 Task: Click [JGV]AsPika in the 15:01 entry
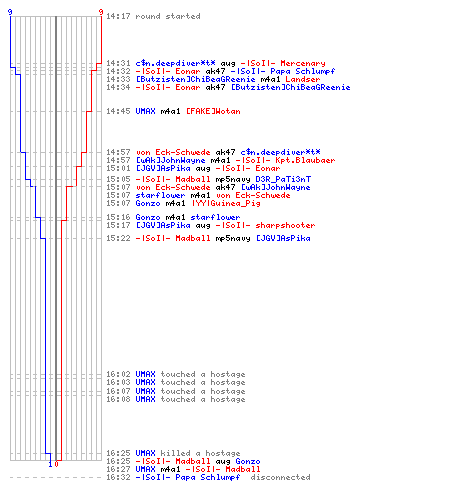(163, 168)
